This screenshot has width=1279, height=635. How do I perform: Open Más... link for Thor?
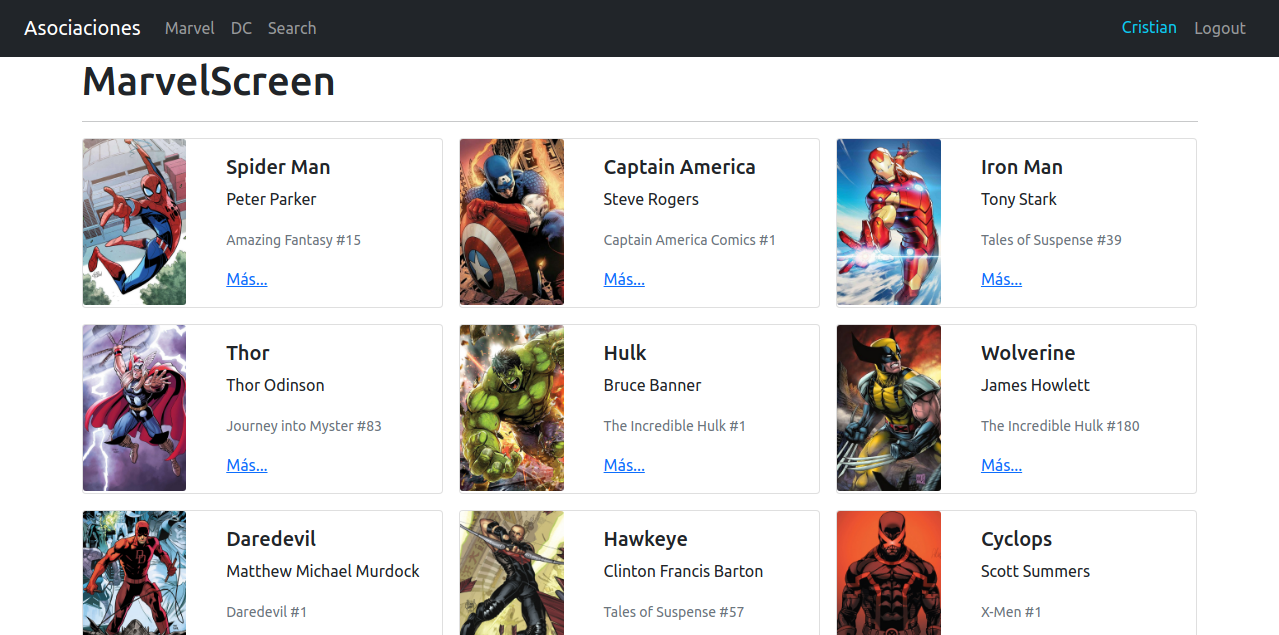pos(247,465)
